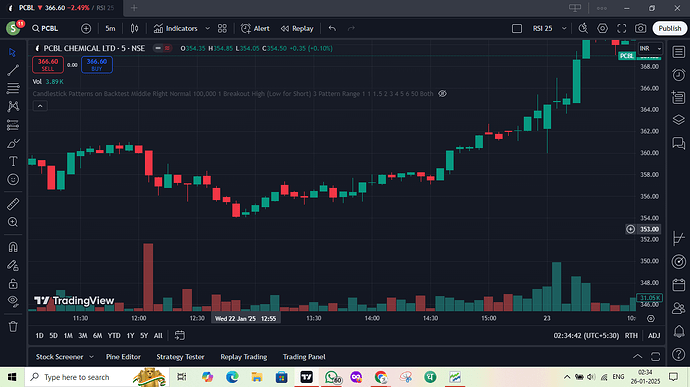
Task: Take a snapshot with the camera icon
Action: 640,29
